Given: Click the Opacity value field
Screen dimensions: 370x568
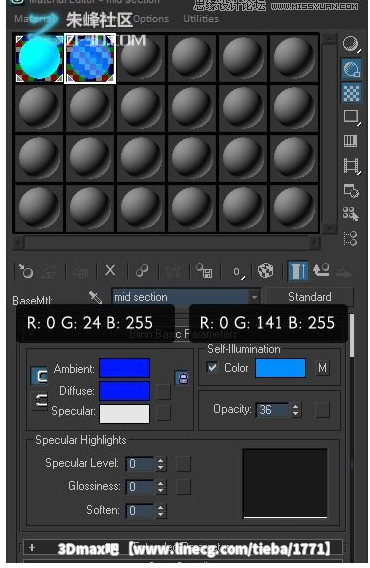Looking at the screenshot, I should point(272,410).
